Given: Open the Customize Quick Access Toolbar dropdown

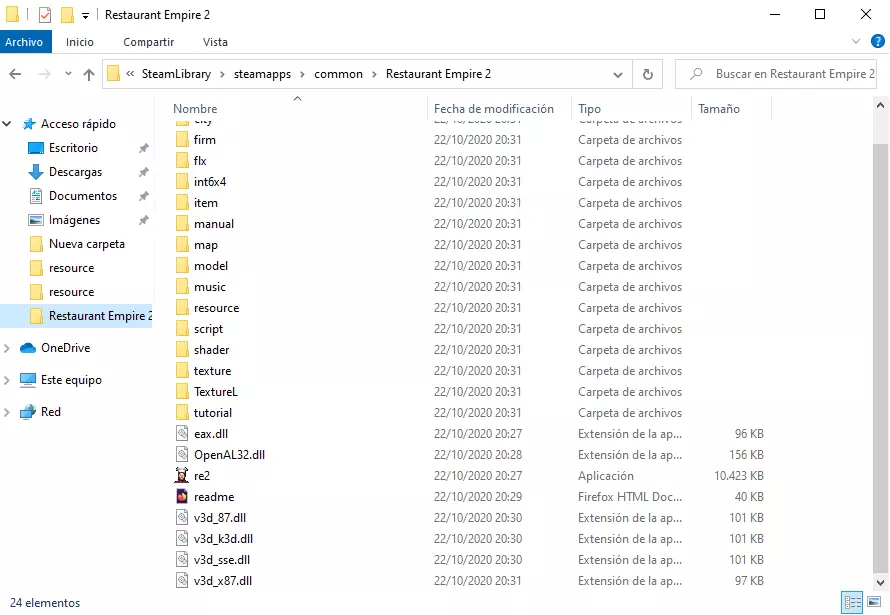Looking at the screenshot, I should (85, 15).
